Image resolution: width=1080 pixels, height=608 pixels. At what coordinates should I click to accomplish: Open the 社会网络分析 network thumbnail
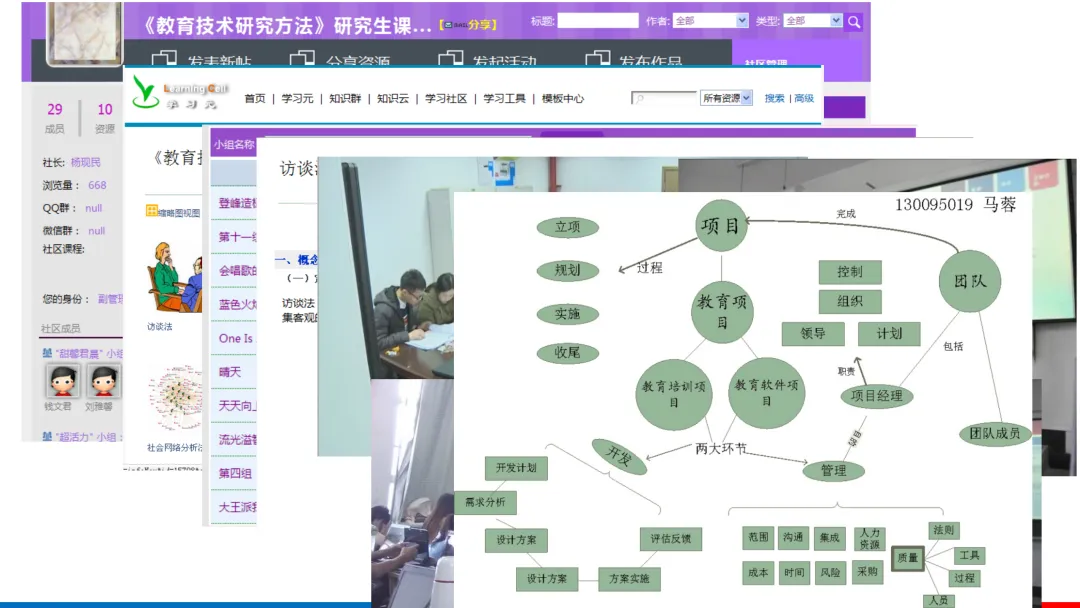pyautogui.click(x=175, y=400)
